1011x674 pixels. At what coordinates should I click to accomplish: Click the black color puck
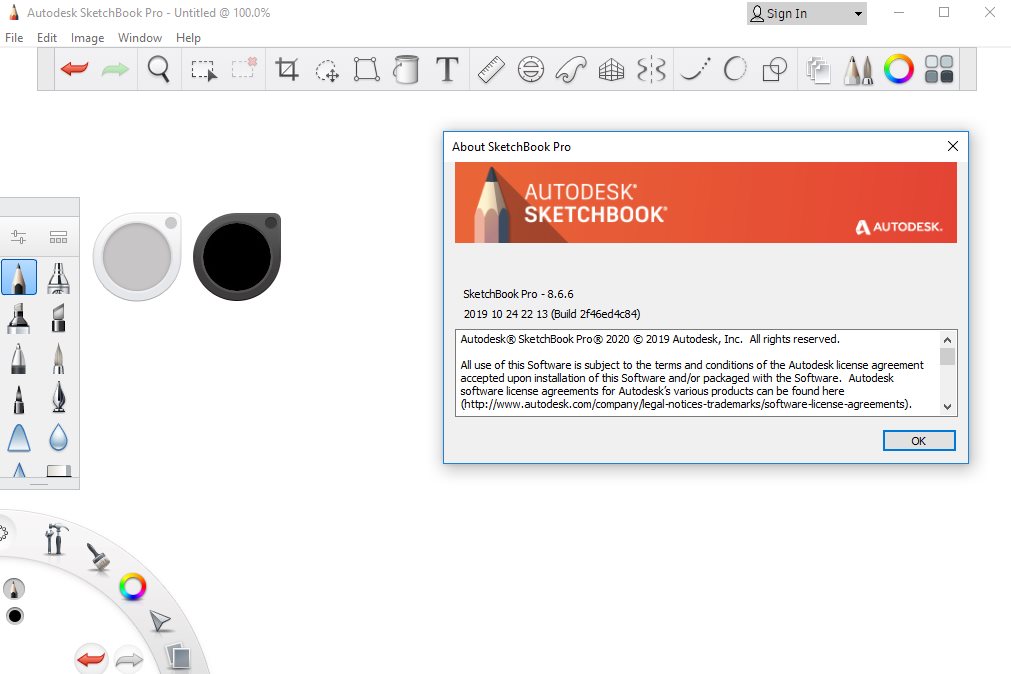[237, 257]
